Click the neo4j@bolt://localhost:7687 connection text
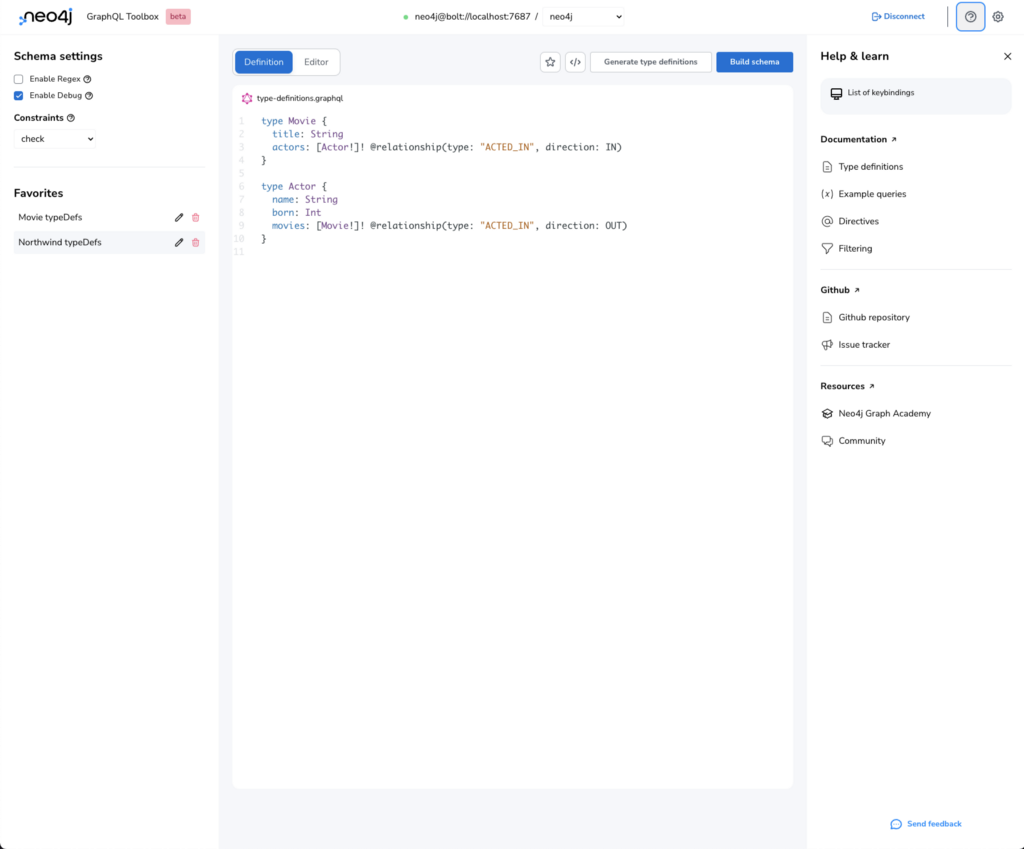 (x=472, y=17)
